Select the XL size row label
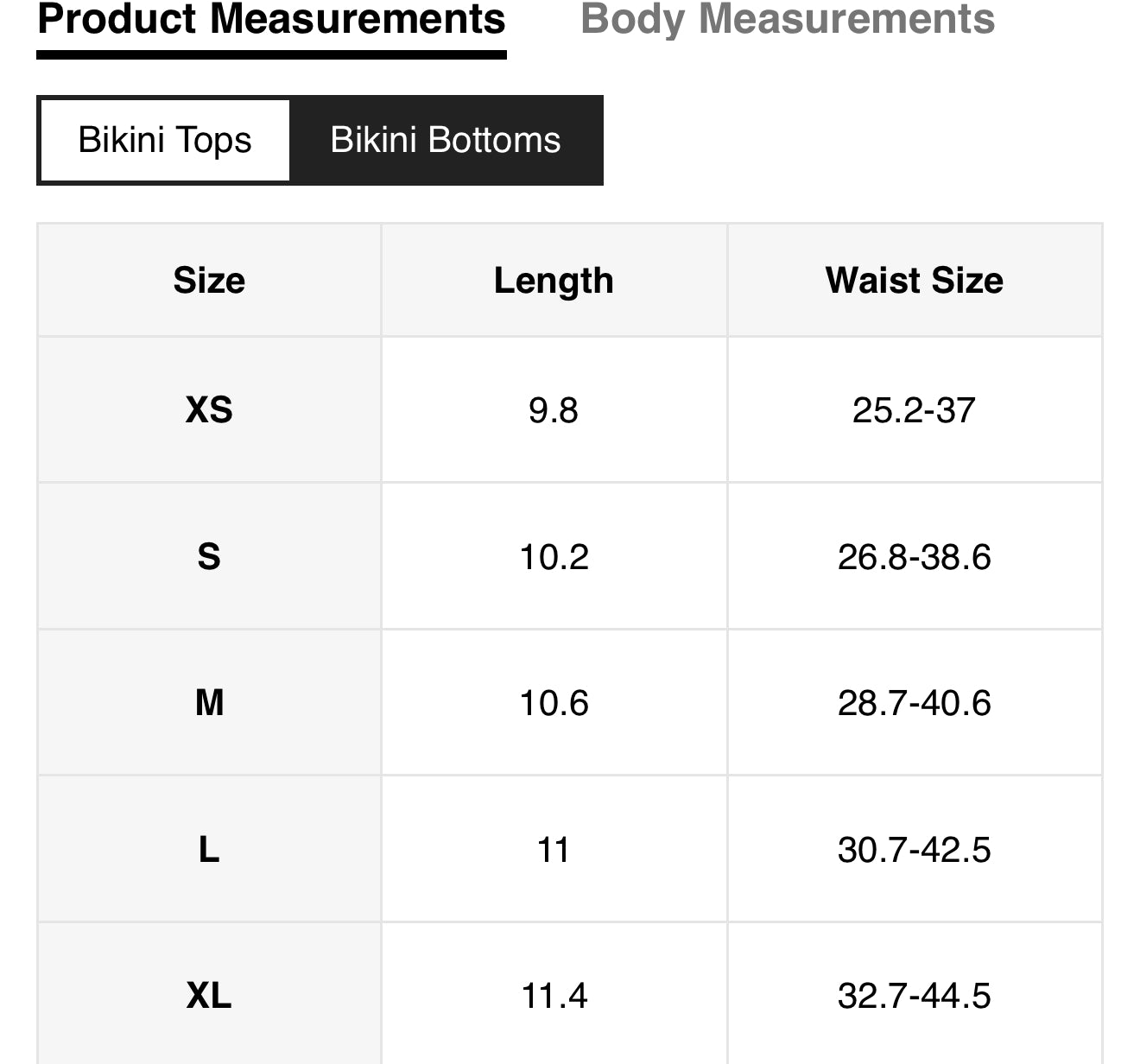This screenshot has height=1064, width=1140. pos(209,995)
